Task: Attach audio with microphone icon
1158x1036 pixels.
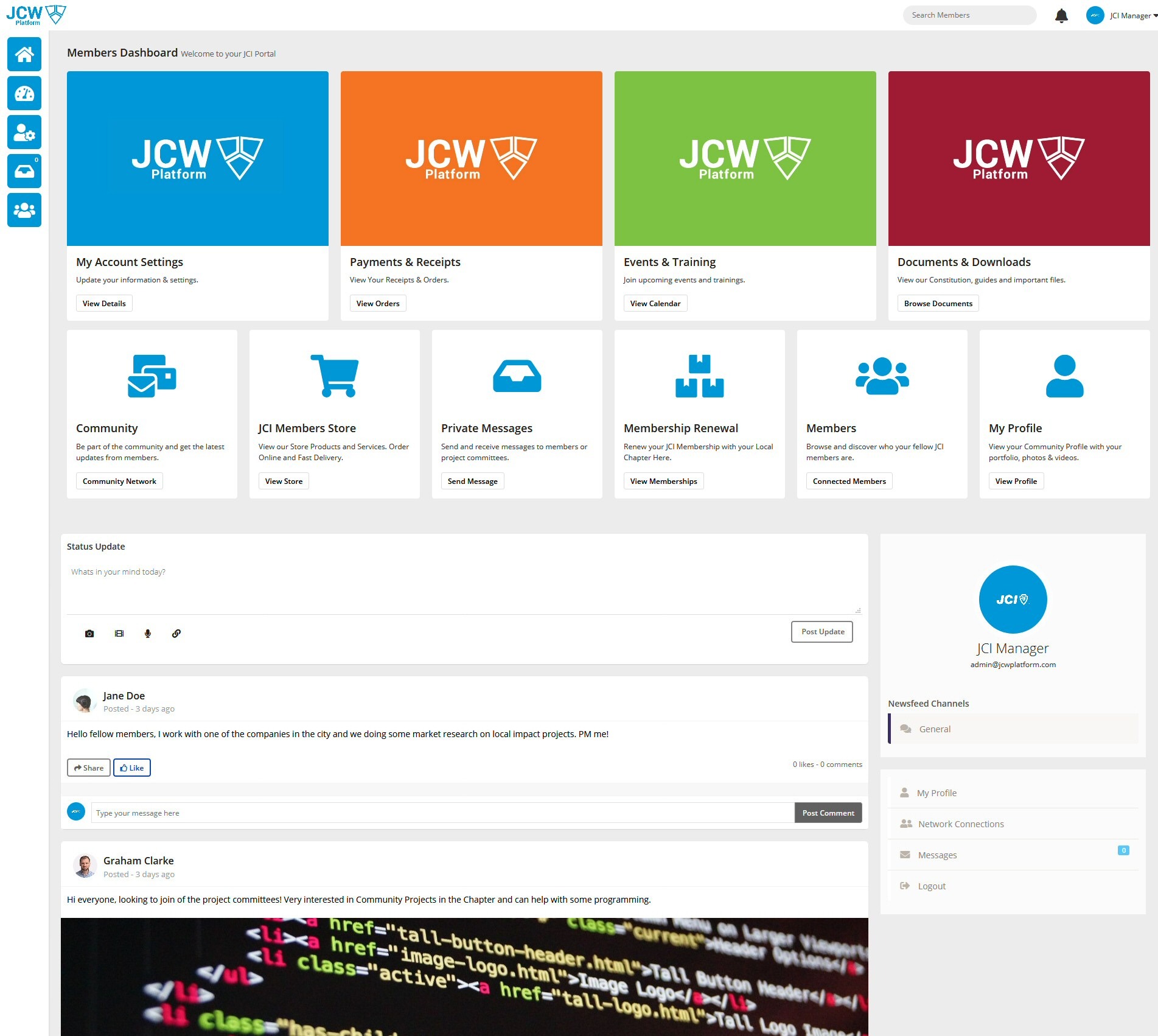Action: click(x=147, y=634)
